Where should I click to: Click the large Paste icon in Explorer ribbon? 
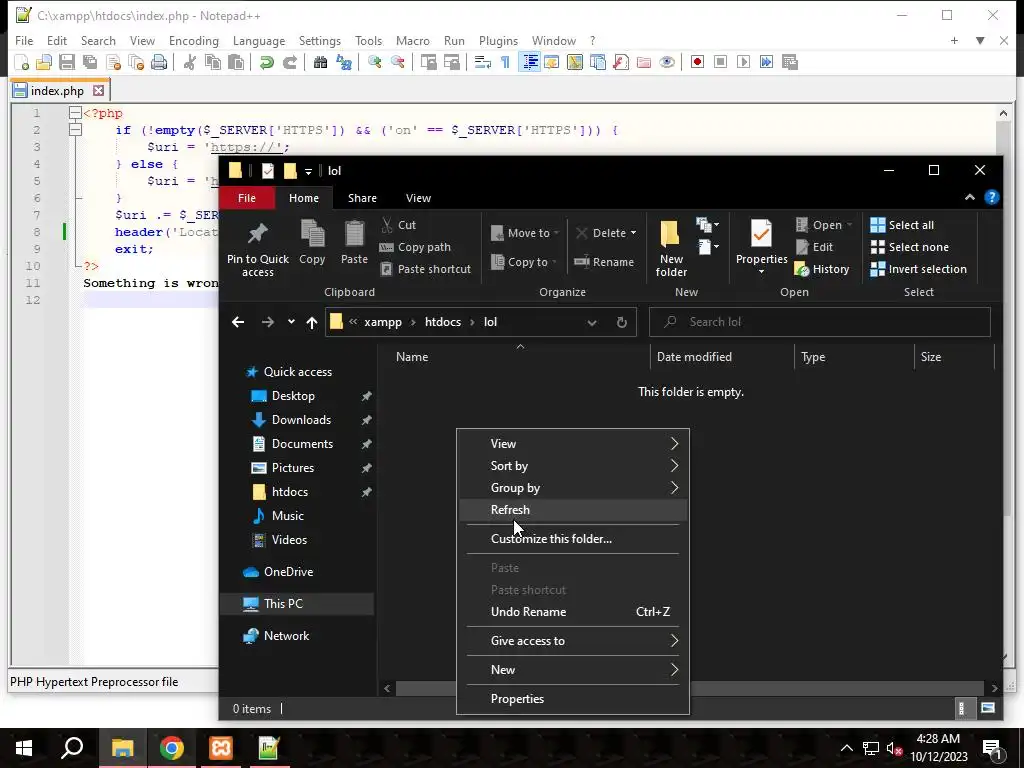354,242
